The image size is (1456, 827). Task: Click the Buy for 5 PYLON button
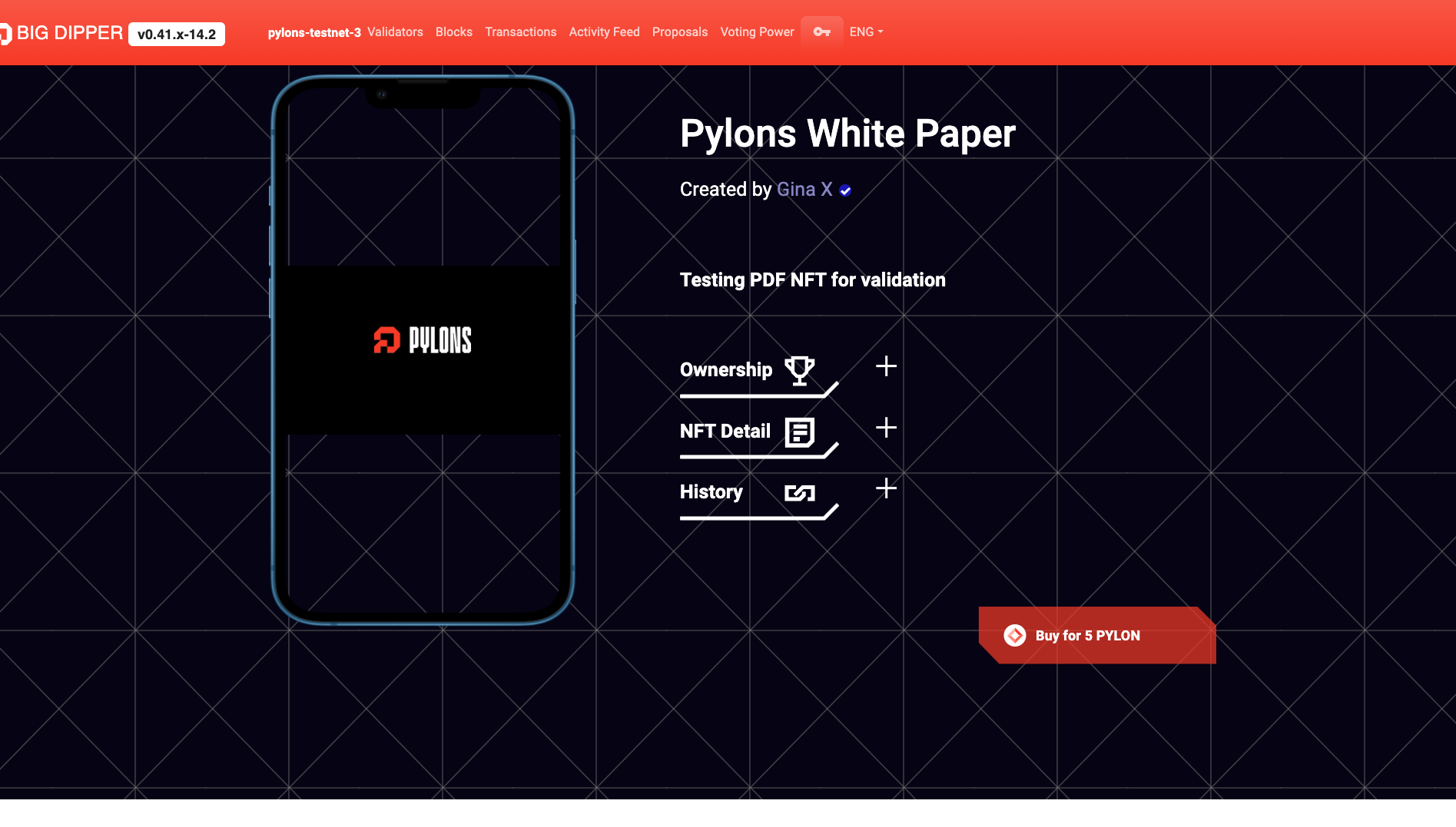tap(1087, 635)
